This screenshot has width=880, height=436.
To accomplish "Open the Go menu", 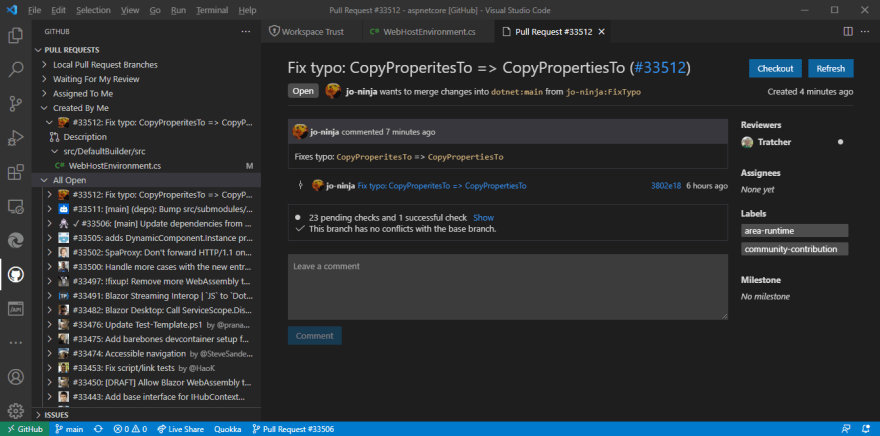I will tap(155, 10).
